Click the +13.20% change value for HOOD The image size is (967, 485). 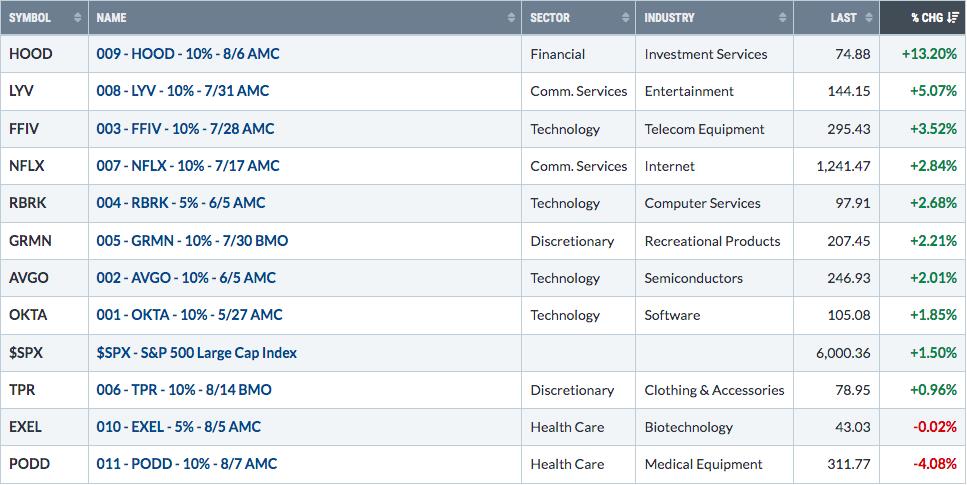click(929, 54)
